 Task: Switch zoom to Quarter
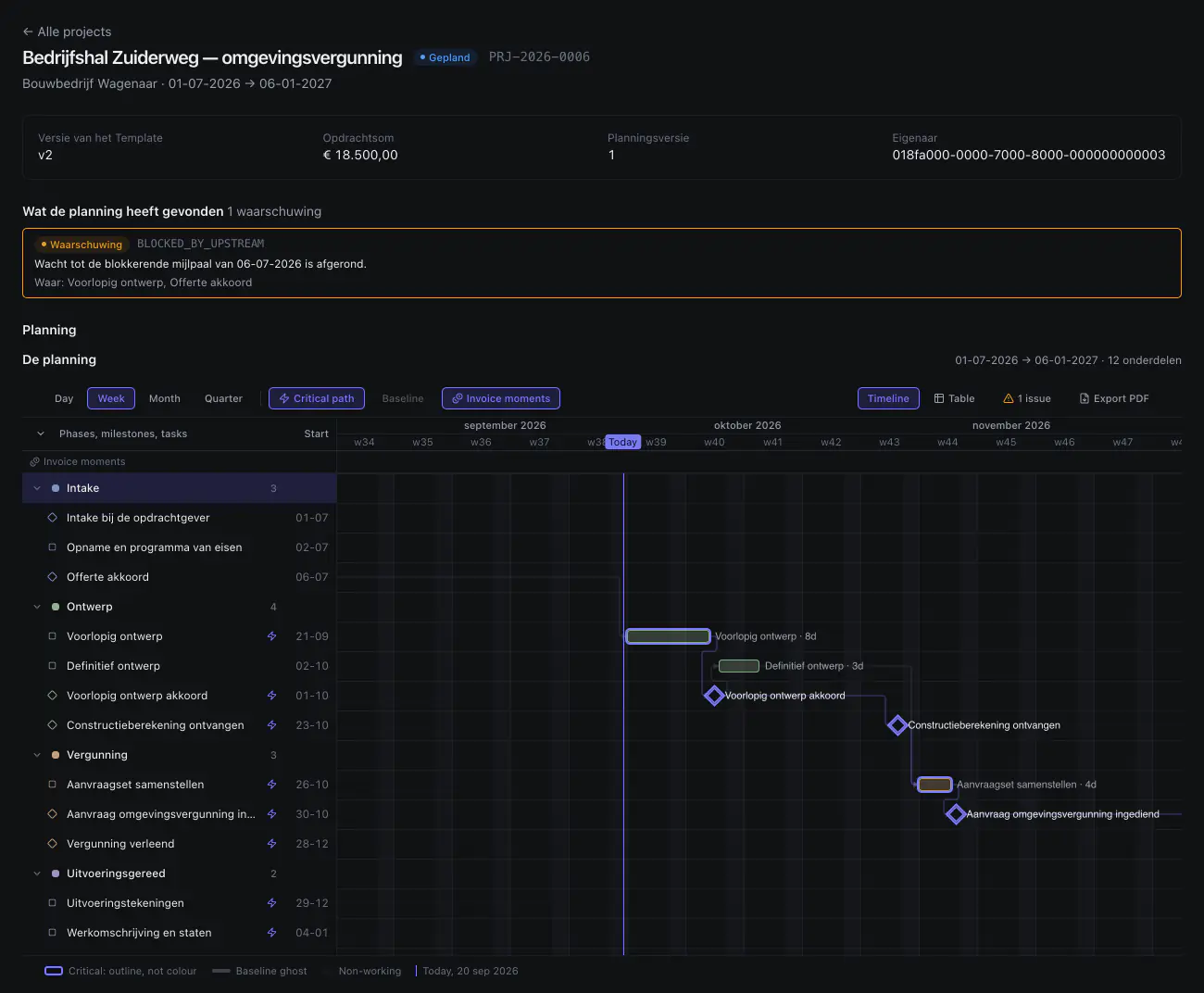coord(223,398)
